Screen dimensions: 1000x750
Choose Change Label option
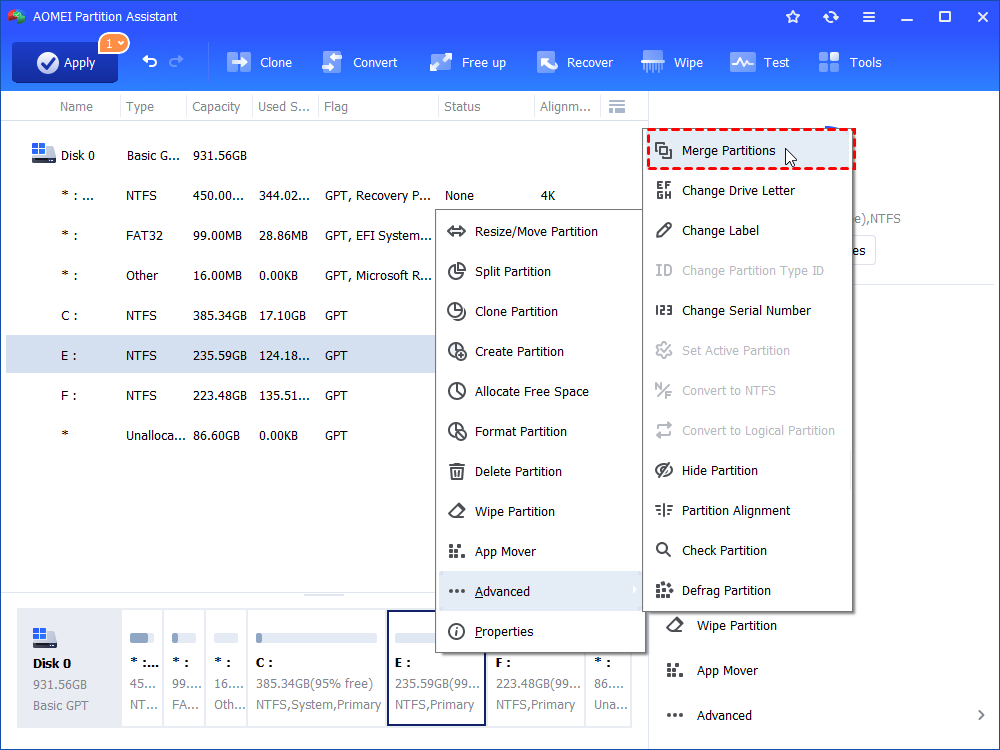747,231
